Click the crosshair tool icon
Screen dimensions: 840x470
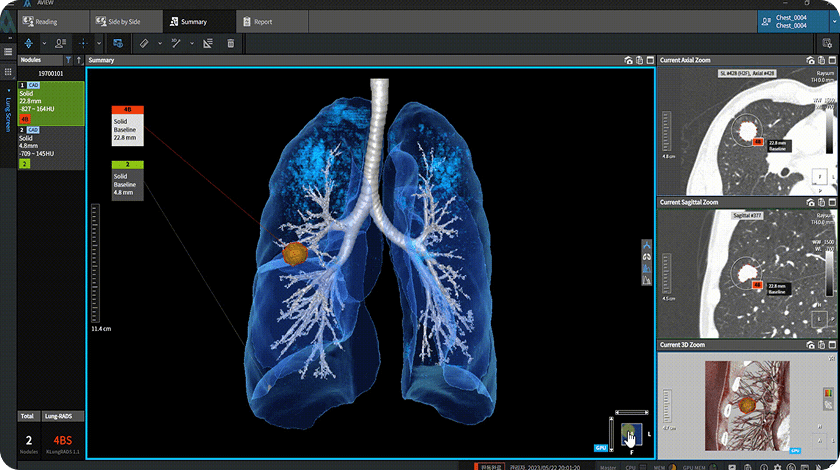point(83,43)
